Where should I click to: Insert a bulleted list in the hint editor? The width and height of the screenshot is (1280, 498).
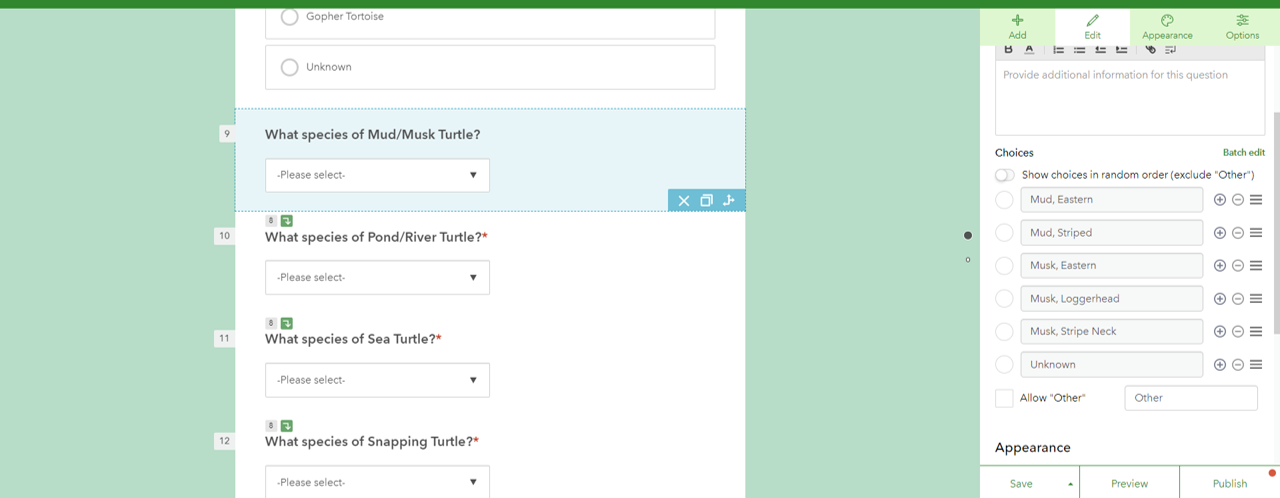tap(1079, 49)
